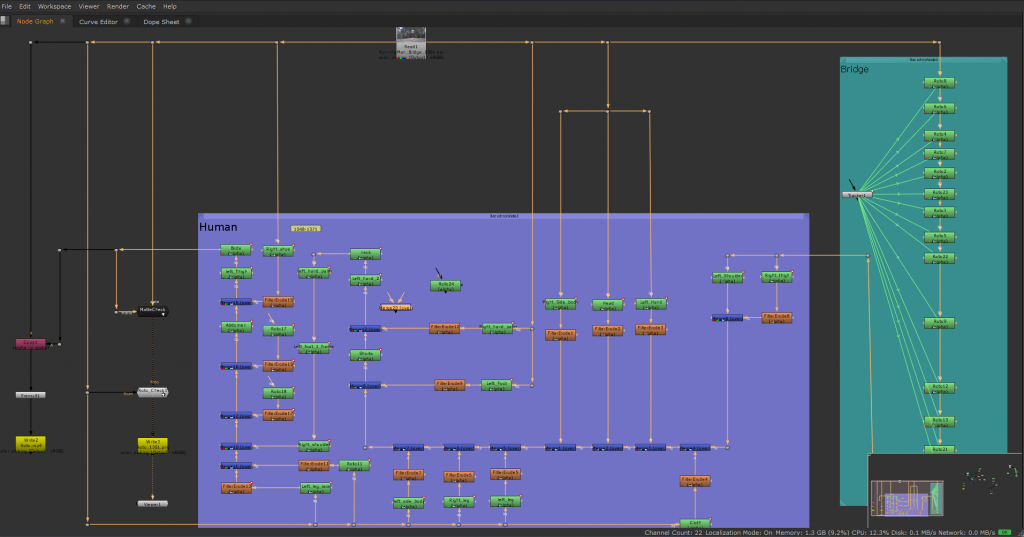Switch to the Dope Sheet tab
This screenshot has width=1024, height=537.
(x=161, y=21)
